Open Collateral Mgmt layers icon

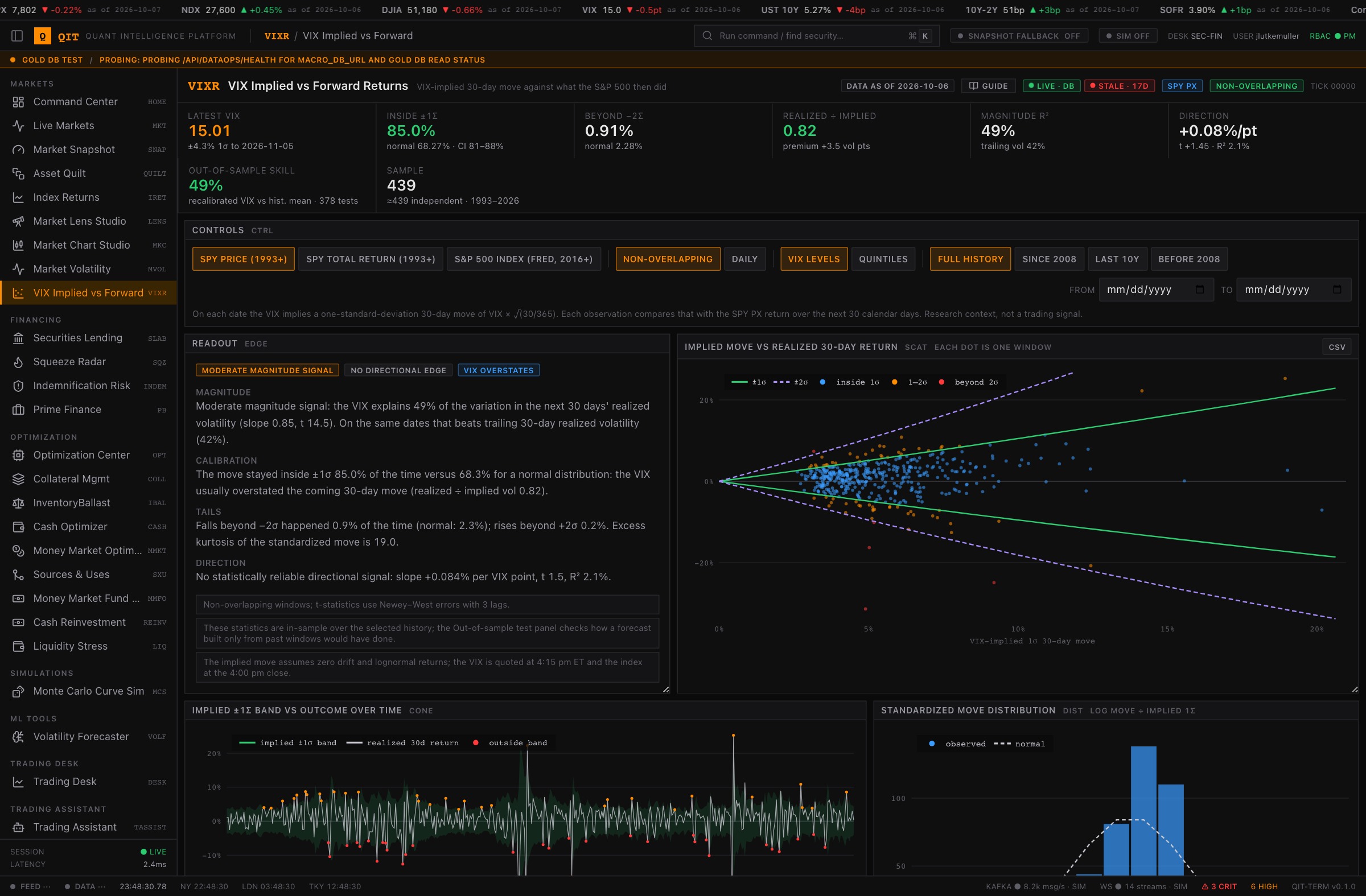click(x=18, y=479)
